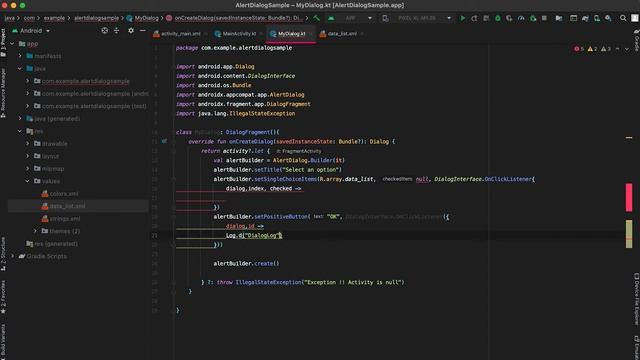
Task: Click the Apply Code Changes icon
Action: coord(486,18)
